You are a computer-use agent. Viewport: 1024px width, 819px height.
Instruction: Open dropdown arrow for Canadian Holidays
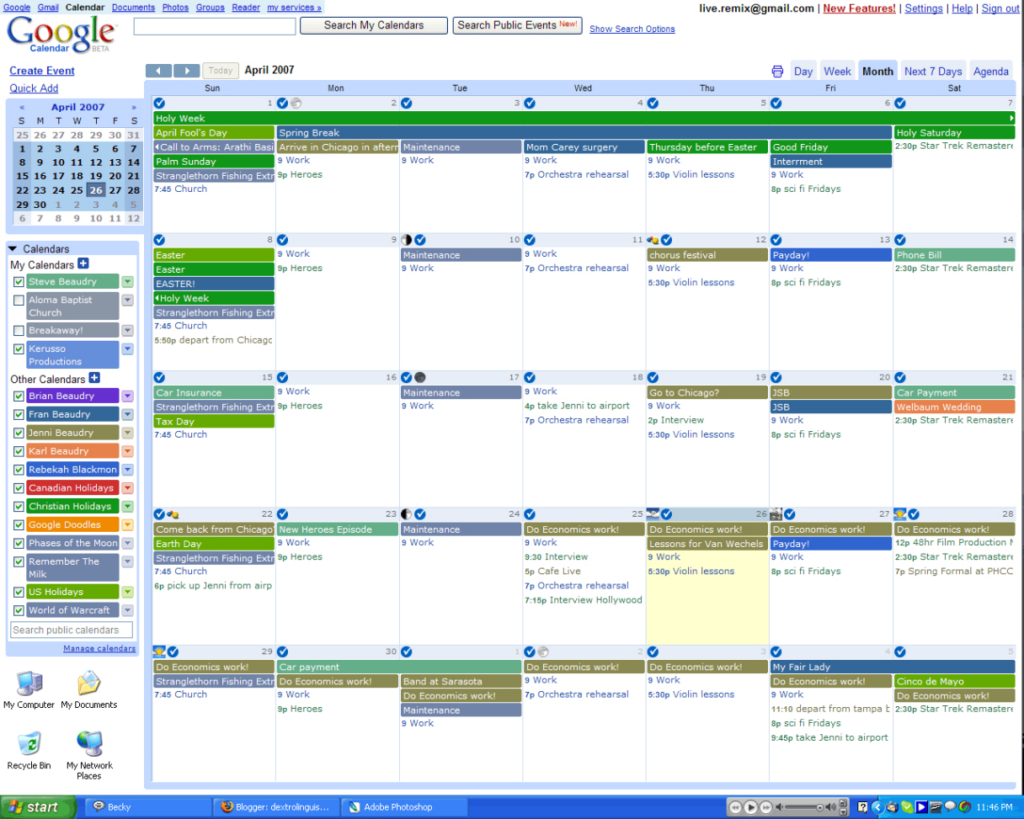[127, 488]
